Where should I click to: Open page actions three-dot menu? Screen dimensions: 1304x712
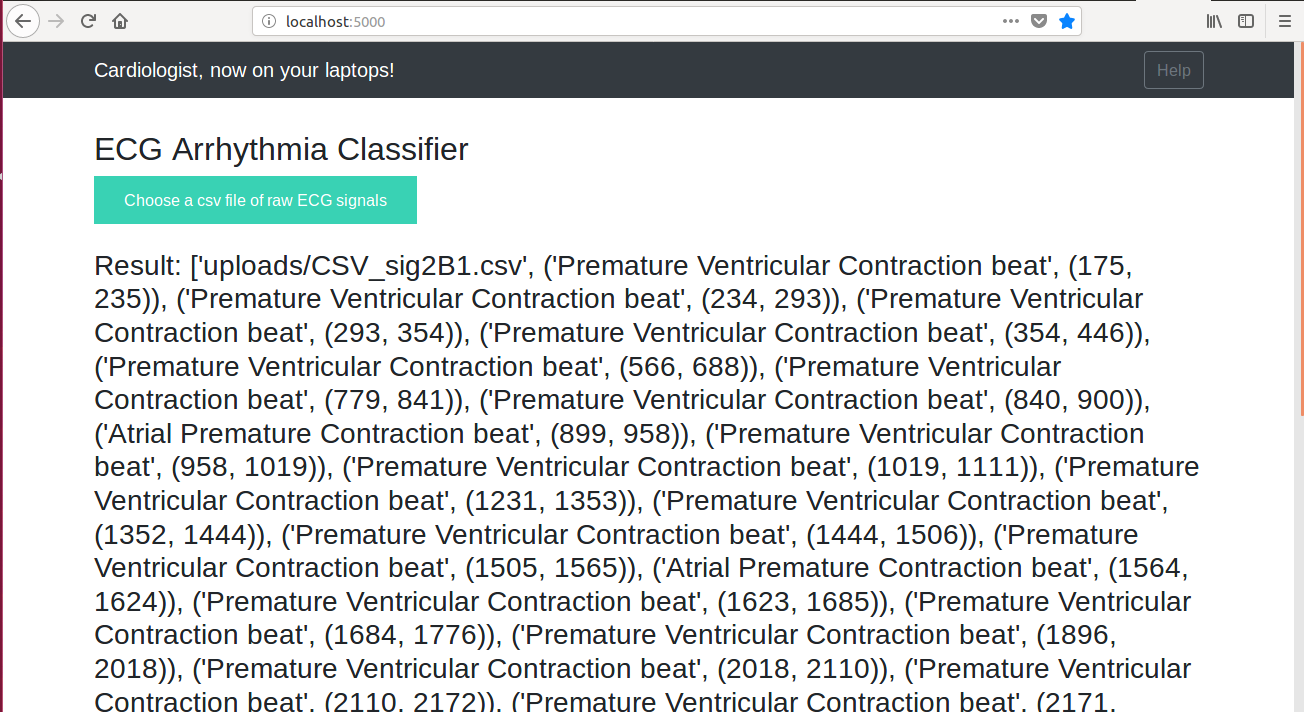pyautogui.click(x=1011, y=21)
